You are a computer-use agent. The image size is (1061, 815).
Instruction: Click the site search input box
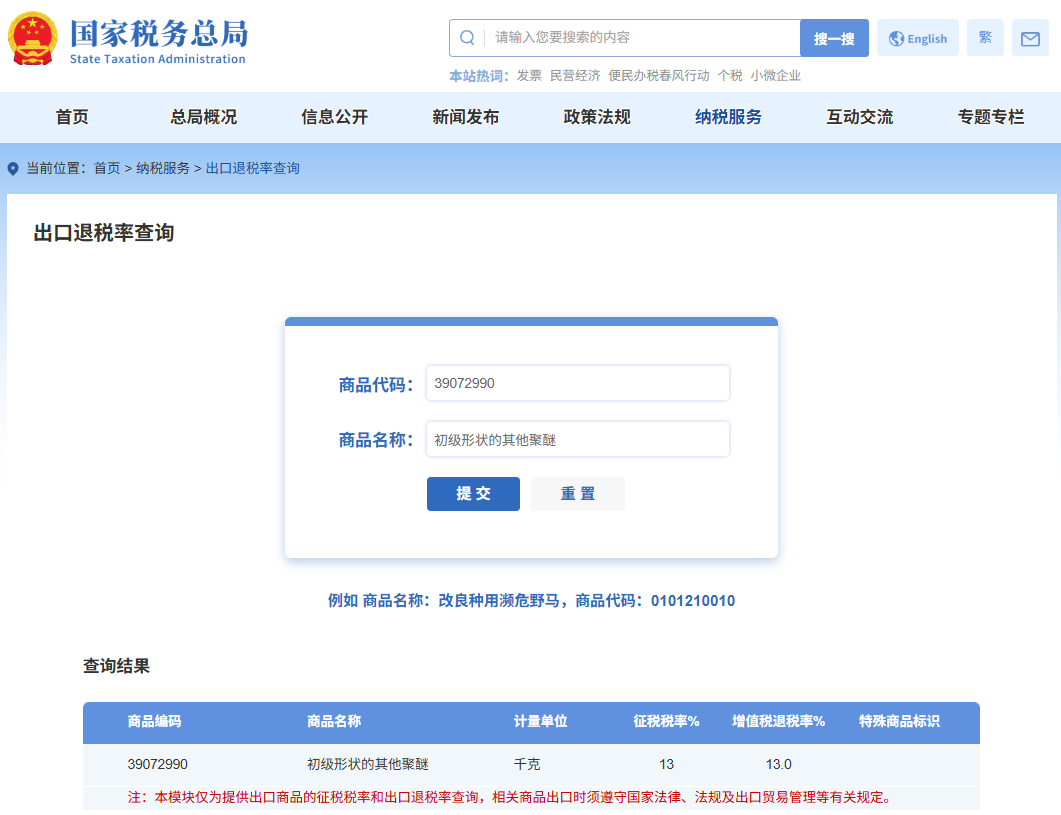[640, 38]
